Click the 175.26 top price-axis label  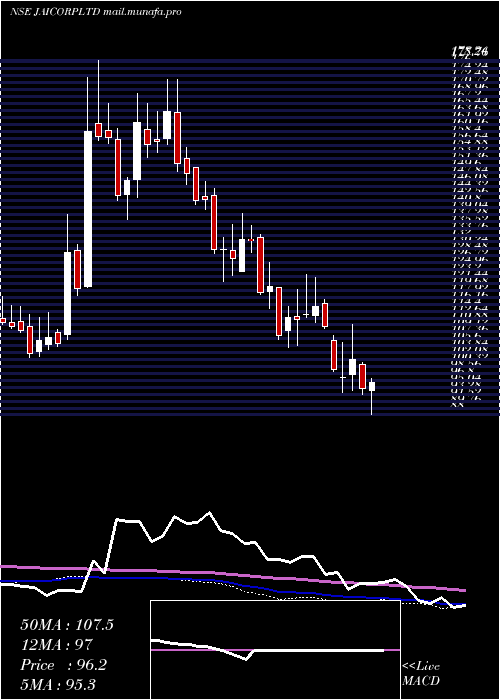click(469, 52)
